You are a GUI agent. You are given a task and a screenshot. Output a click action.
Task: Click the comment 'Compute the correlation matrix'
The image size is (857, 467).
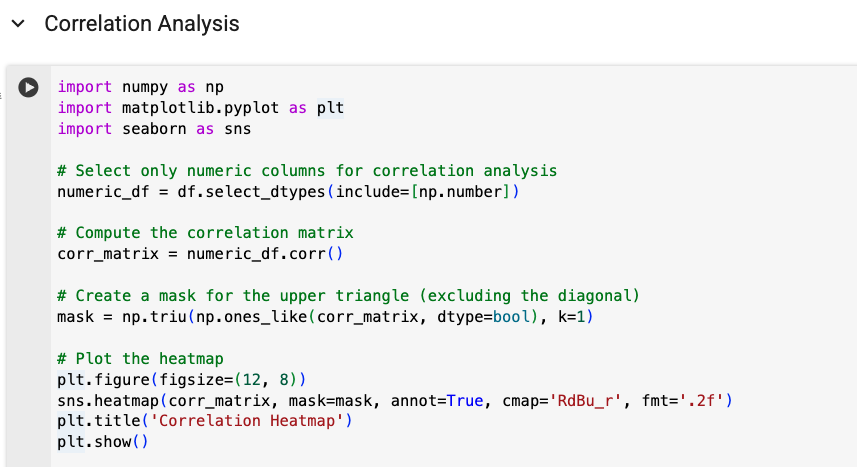pyautogui.click(x=205, y=233)
